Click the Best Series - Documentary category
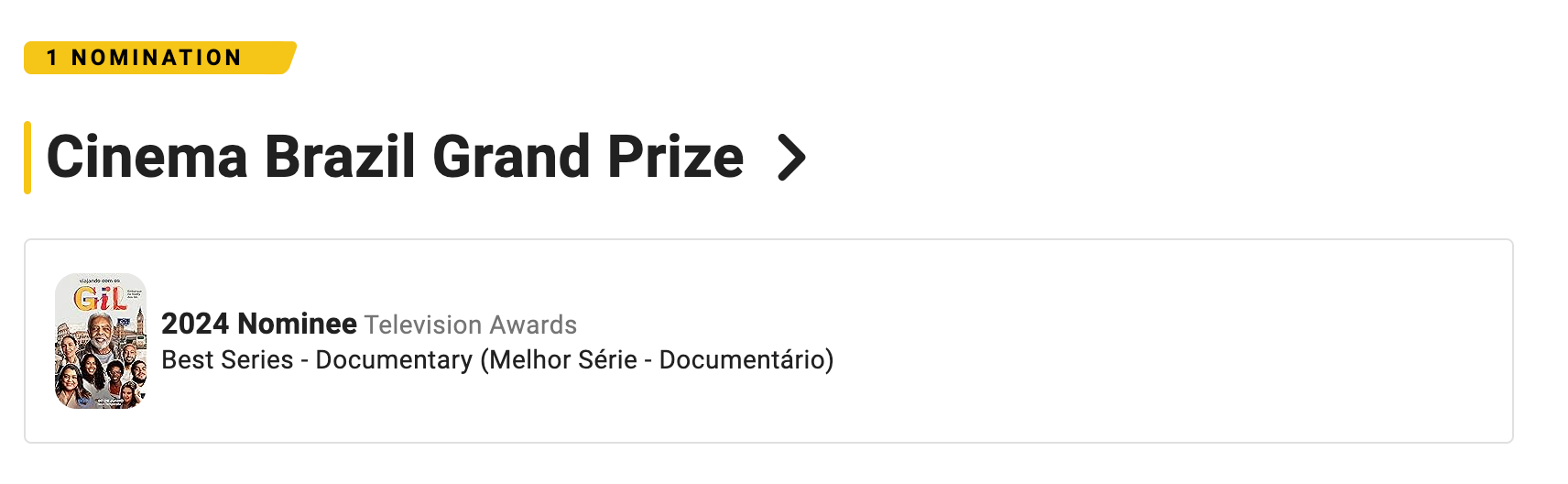This screenshot has height=484, width=1568. pyautogui.click(x=317, y=359)
